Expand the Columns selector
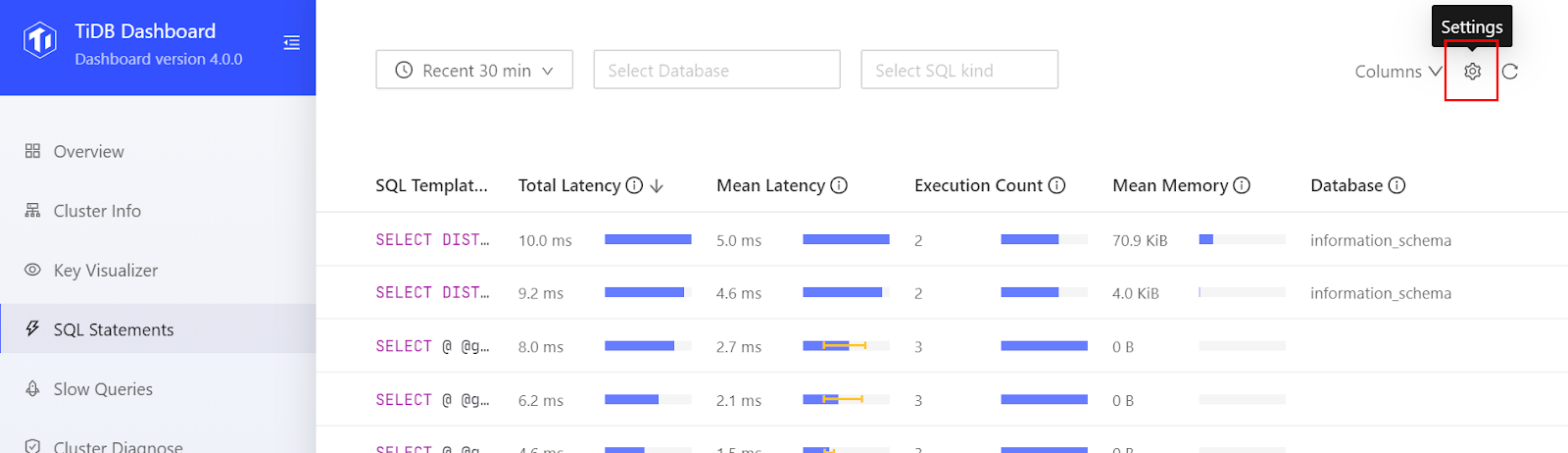Image resolution: width=1568 pixels, height=453 pixels. point(1397,72)
